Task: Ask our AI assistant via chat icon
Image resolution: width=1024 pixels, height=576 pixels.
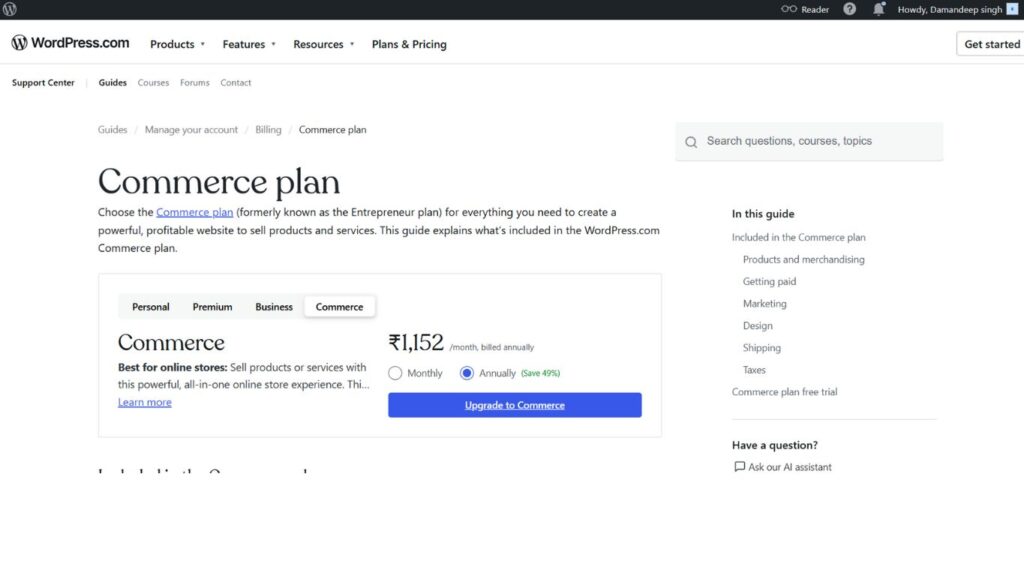Action: click(738, 466)
